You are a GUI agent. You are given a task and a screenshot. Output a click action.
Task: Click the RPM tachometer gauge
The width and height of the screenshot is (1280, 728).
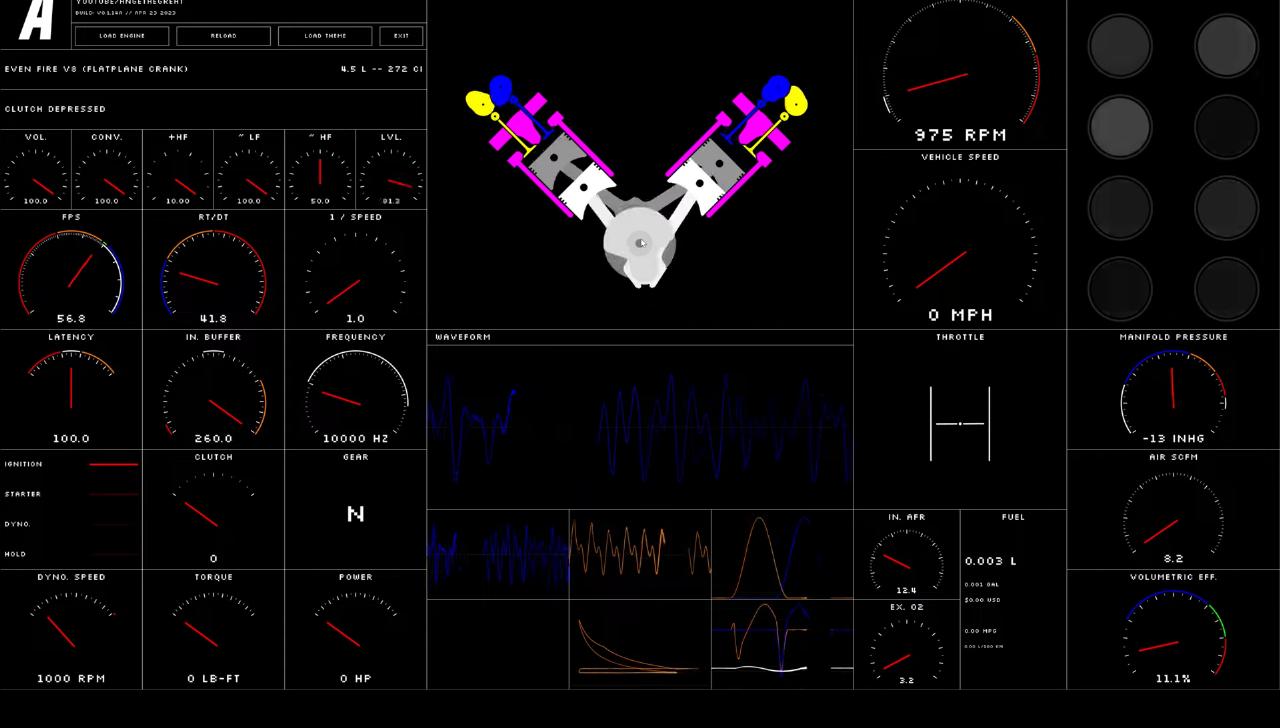960,74
